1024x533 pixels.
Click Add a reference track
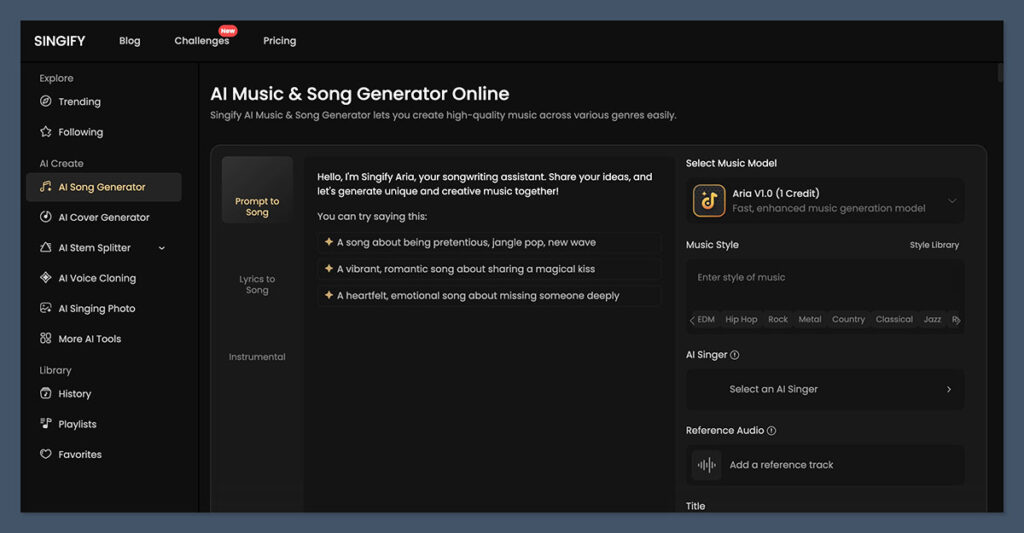coord(825,465)
